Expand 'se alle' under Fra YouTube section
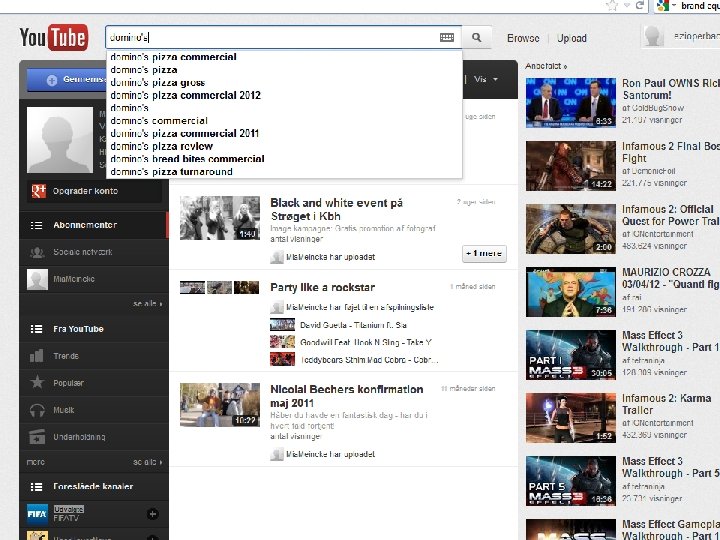The image size is (720, 540). [147, 462]
